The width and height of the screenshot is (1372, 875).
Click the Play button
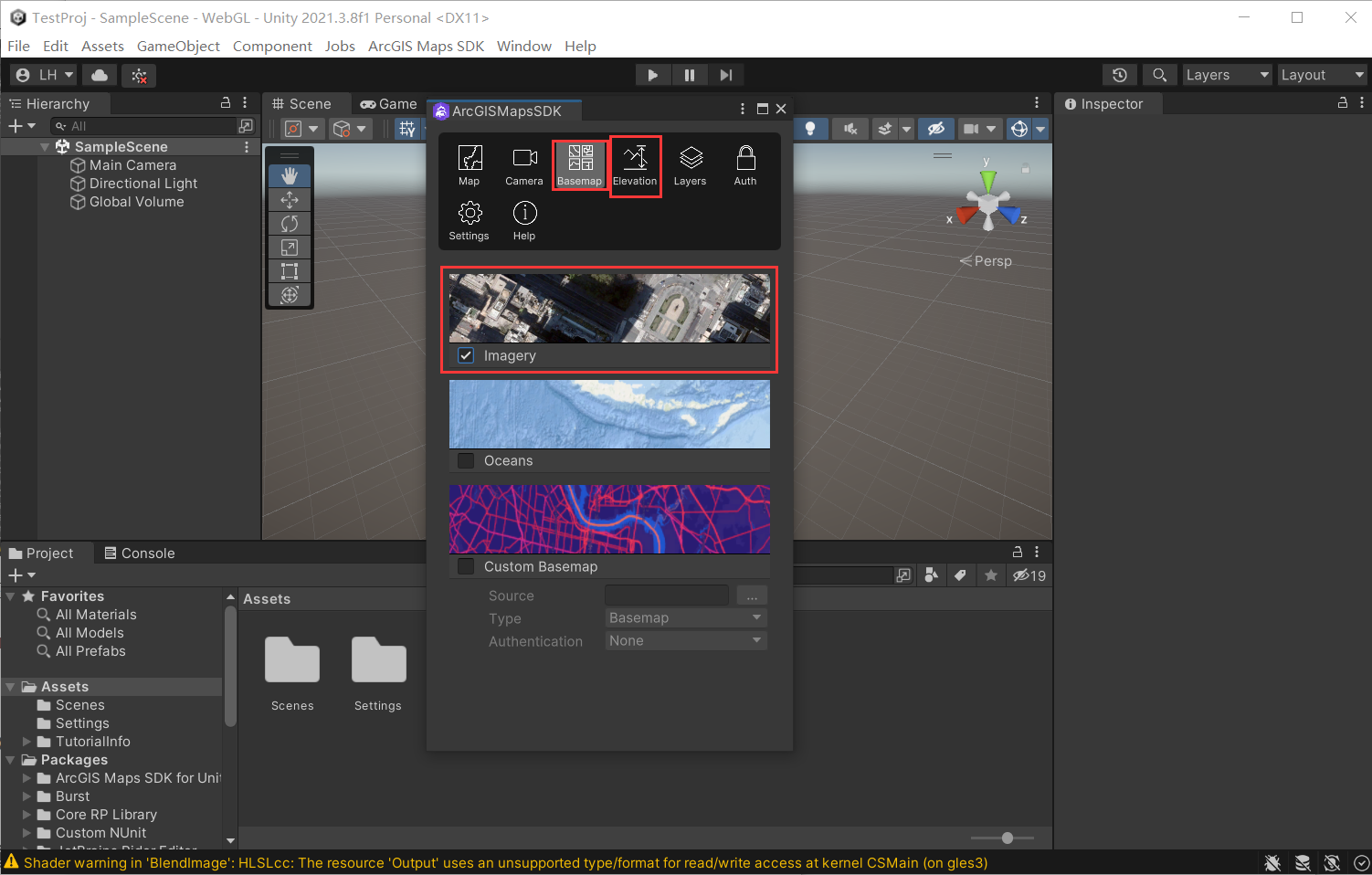[653, 75]
